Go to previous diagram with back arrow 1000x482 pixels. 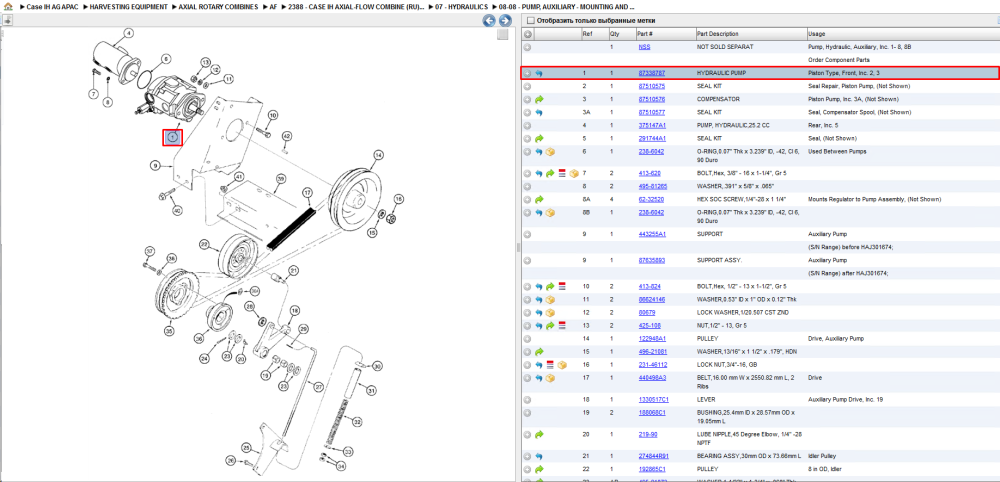point(489,20)
